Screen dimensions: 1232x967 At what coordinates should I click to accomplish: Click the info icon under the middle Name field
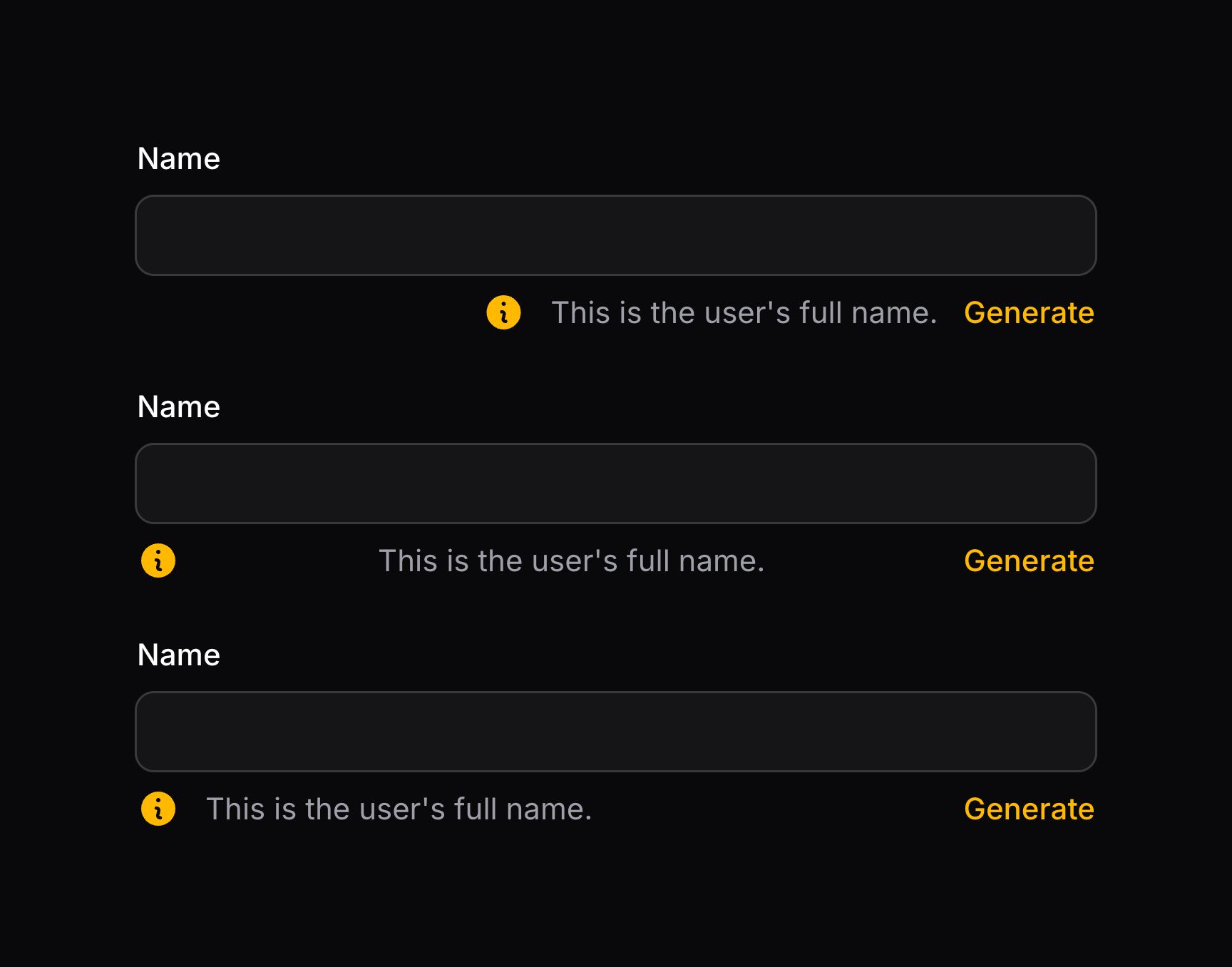(x=158, y=561)
